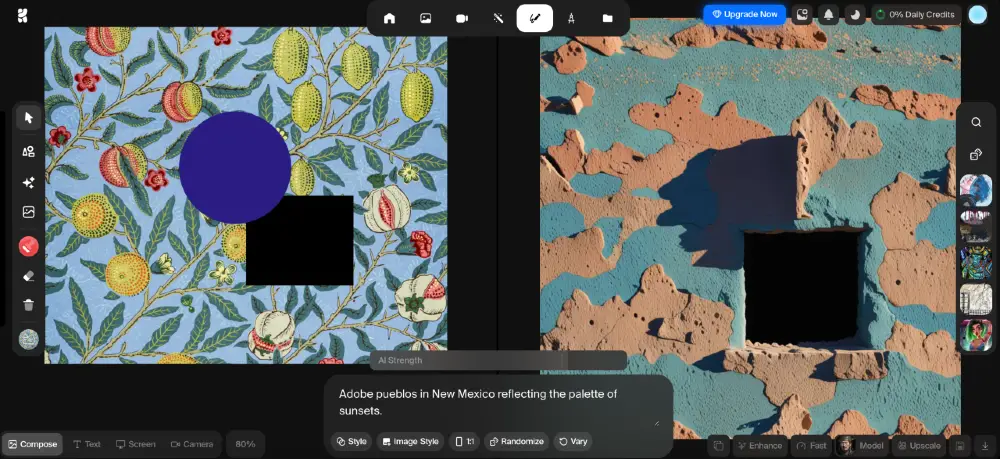Screen dimensions: 1000x459
Task: Click the copy layers icon before Enhance
Action: point(718,446)
